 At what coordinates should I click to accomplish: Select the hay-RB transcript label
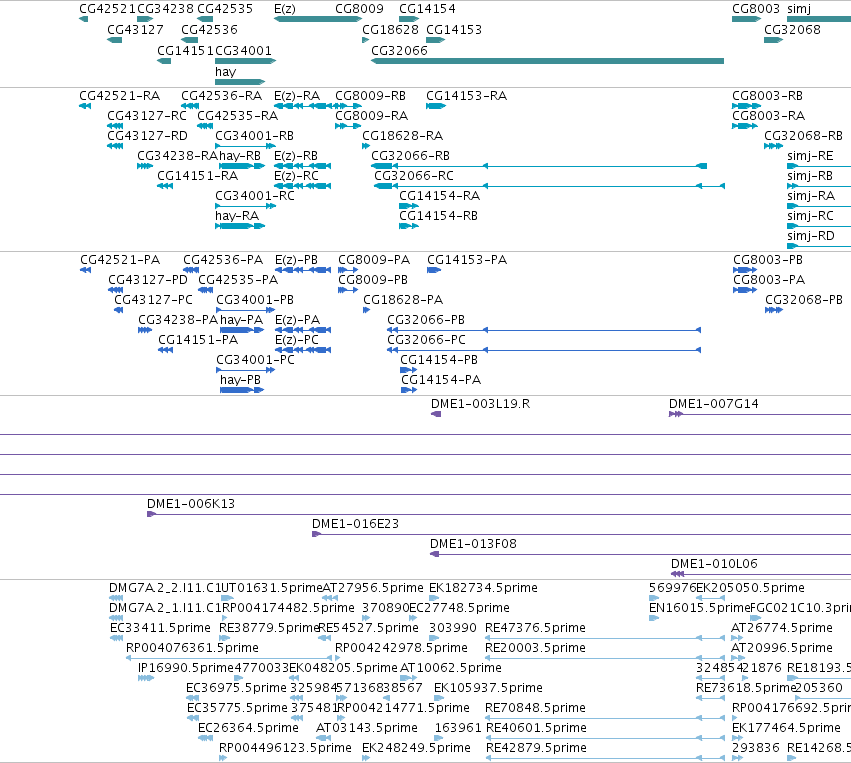(240, 156)
